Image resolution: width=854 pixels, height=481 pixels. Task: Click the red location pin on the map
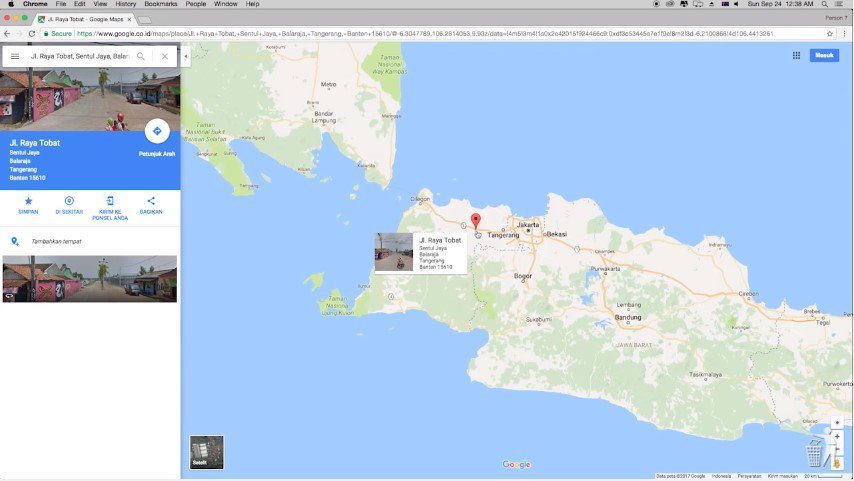(x=475, y=221)
